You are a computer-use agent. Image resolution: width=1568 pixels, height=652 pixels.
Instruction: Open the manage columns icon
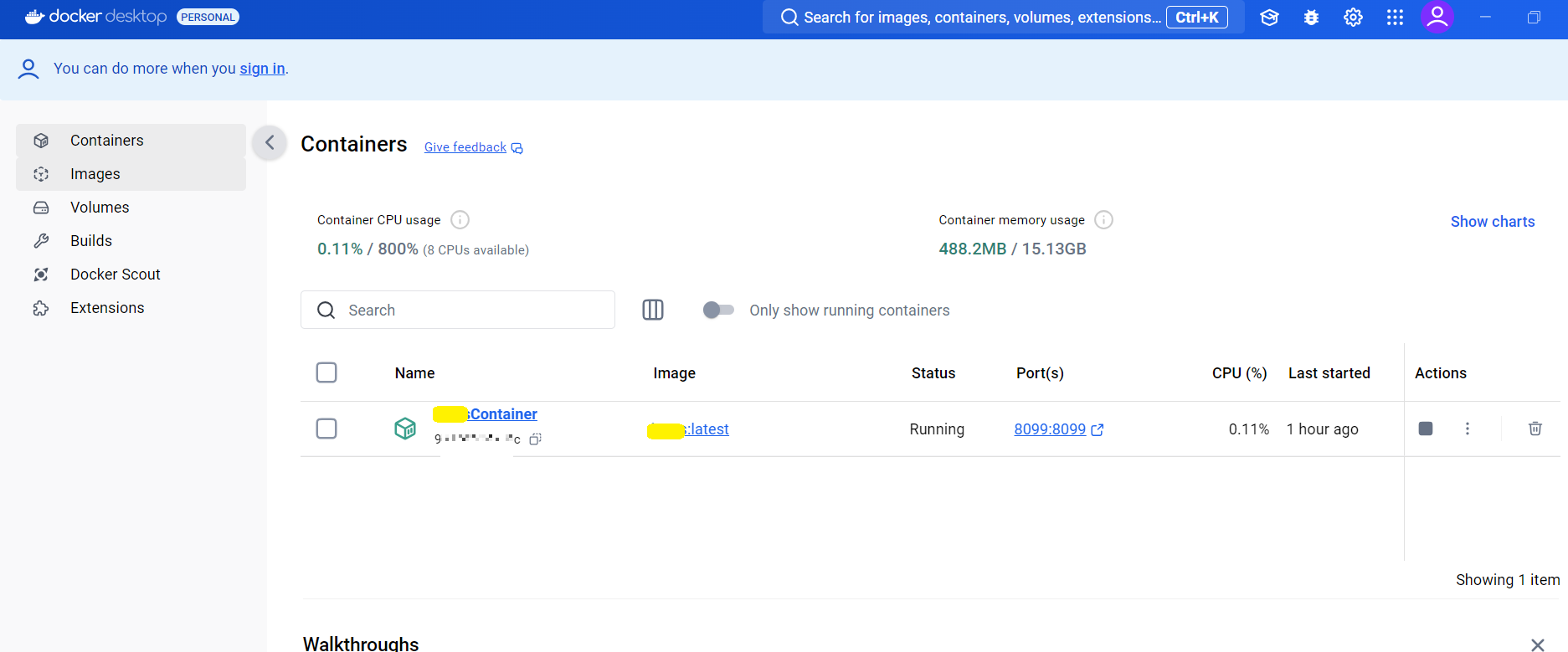coord(653,310)
